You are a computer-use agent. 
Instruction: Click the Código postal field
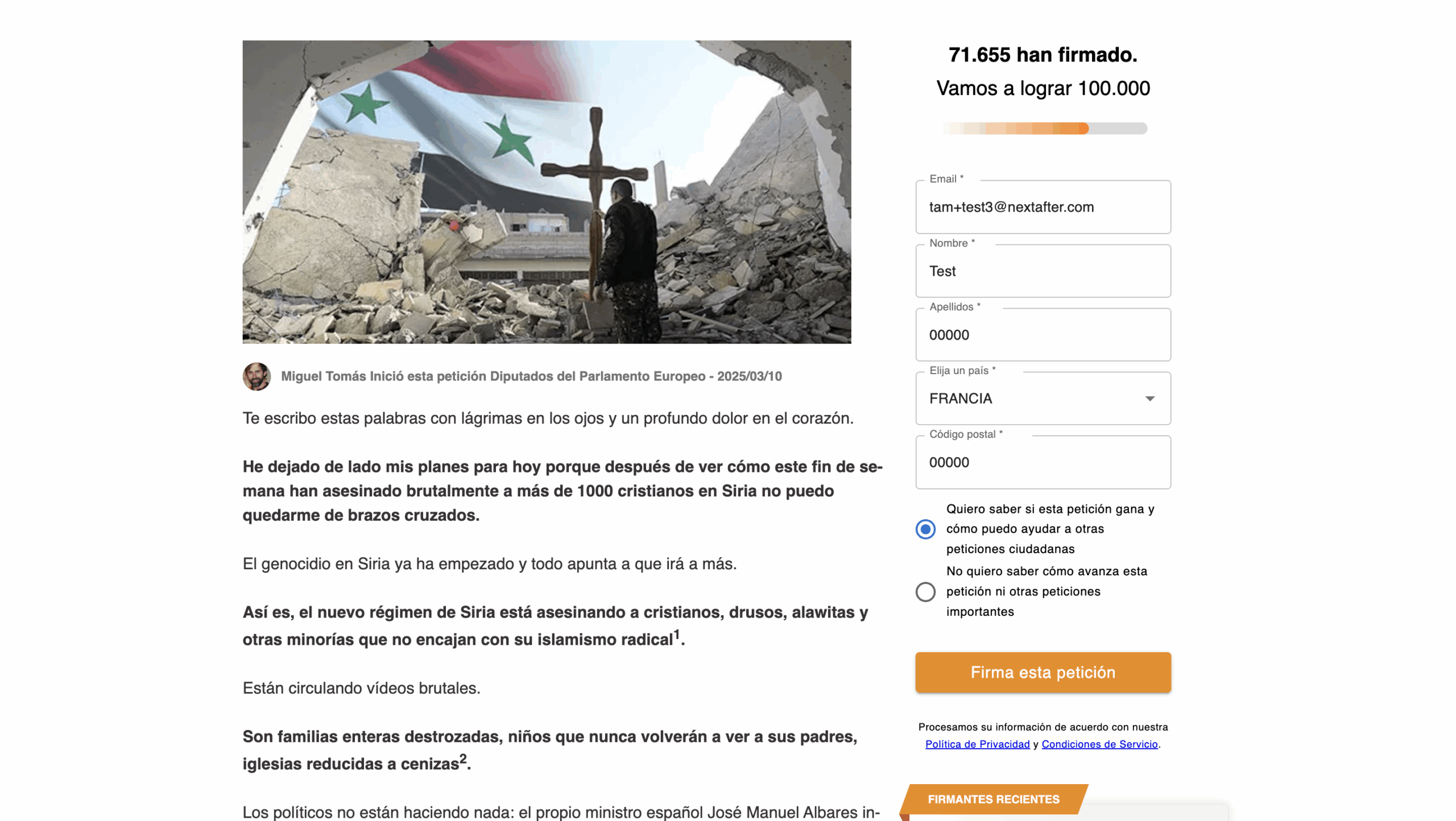[x=1043, y=462]
